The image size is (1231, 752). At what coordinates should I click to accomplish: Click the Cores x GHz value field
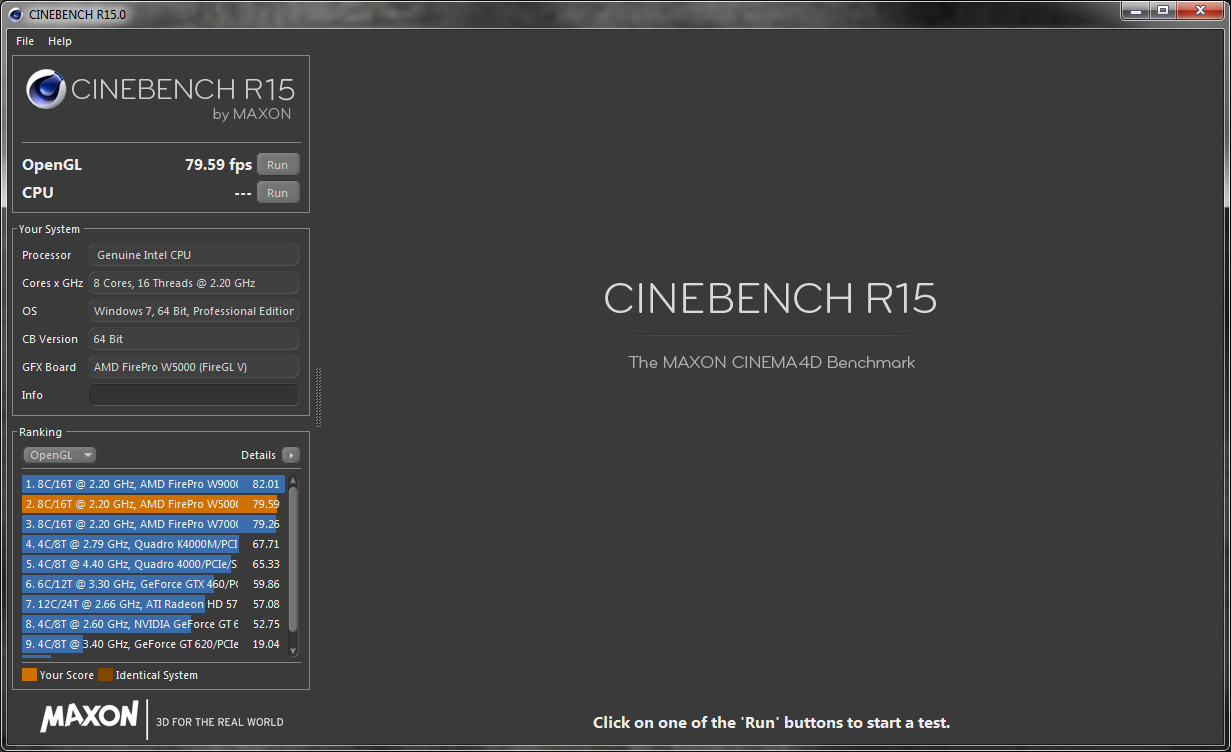(x=194, y=283)
